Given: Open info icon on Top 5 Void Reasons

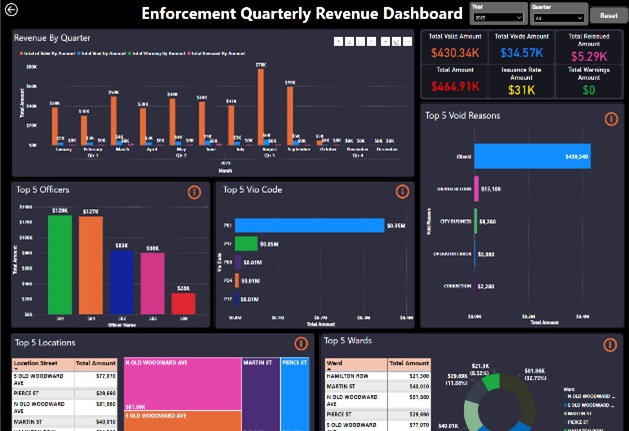Looking at the screenshot, I should tap(611, 119).
